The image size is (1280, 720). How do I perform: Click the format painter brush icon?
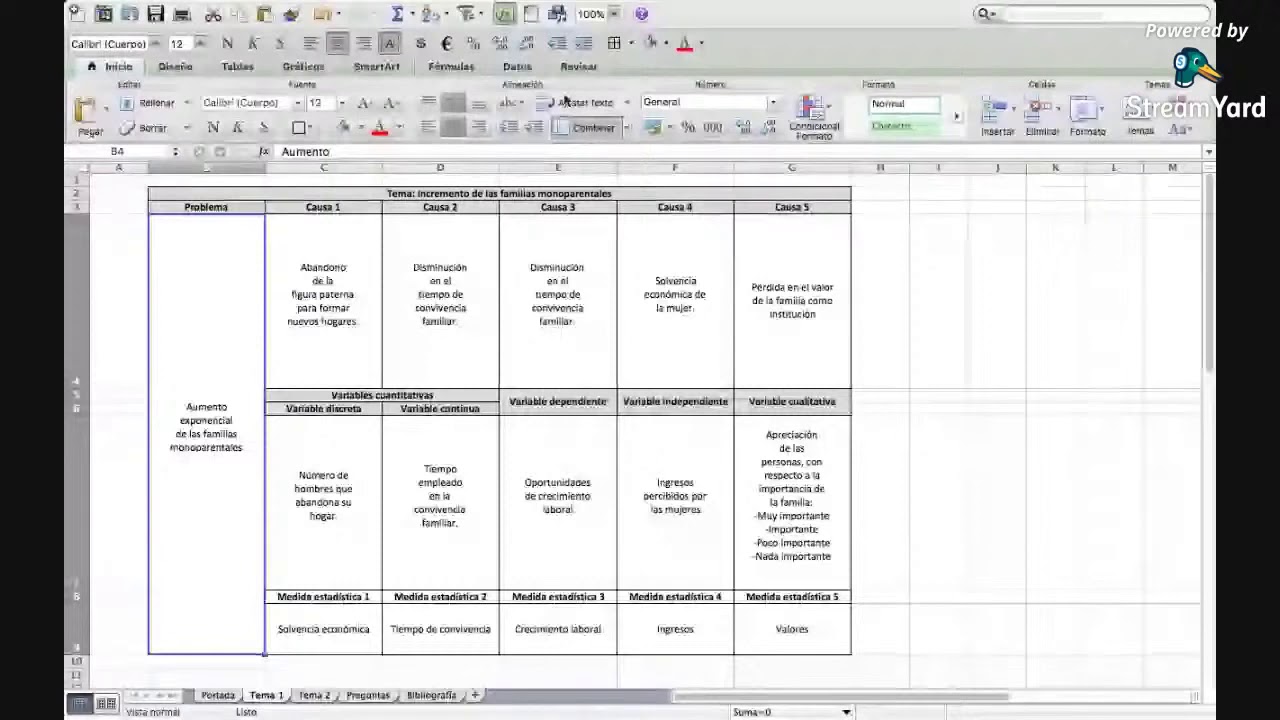coord(291,14)
